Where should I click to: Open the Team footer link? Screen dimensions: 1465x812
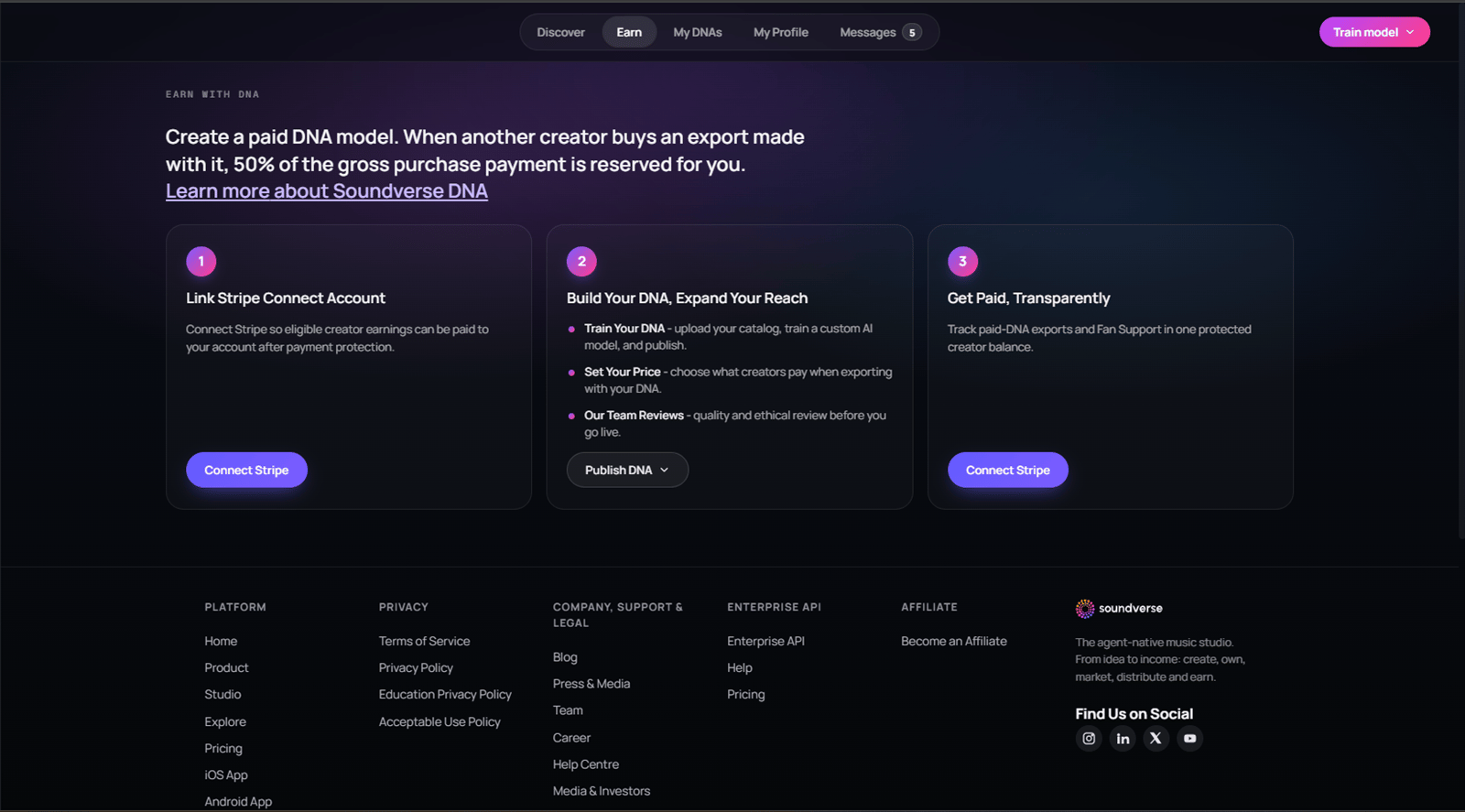click(568, 710)
